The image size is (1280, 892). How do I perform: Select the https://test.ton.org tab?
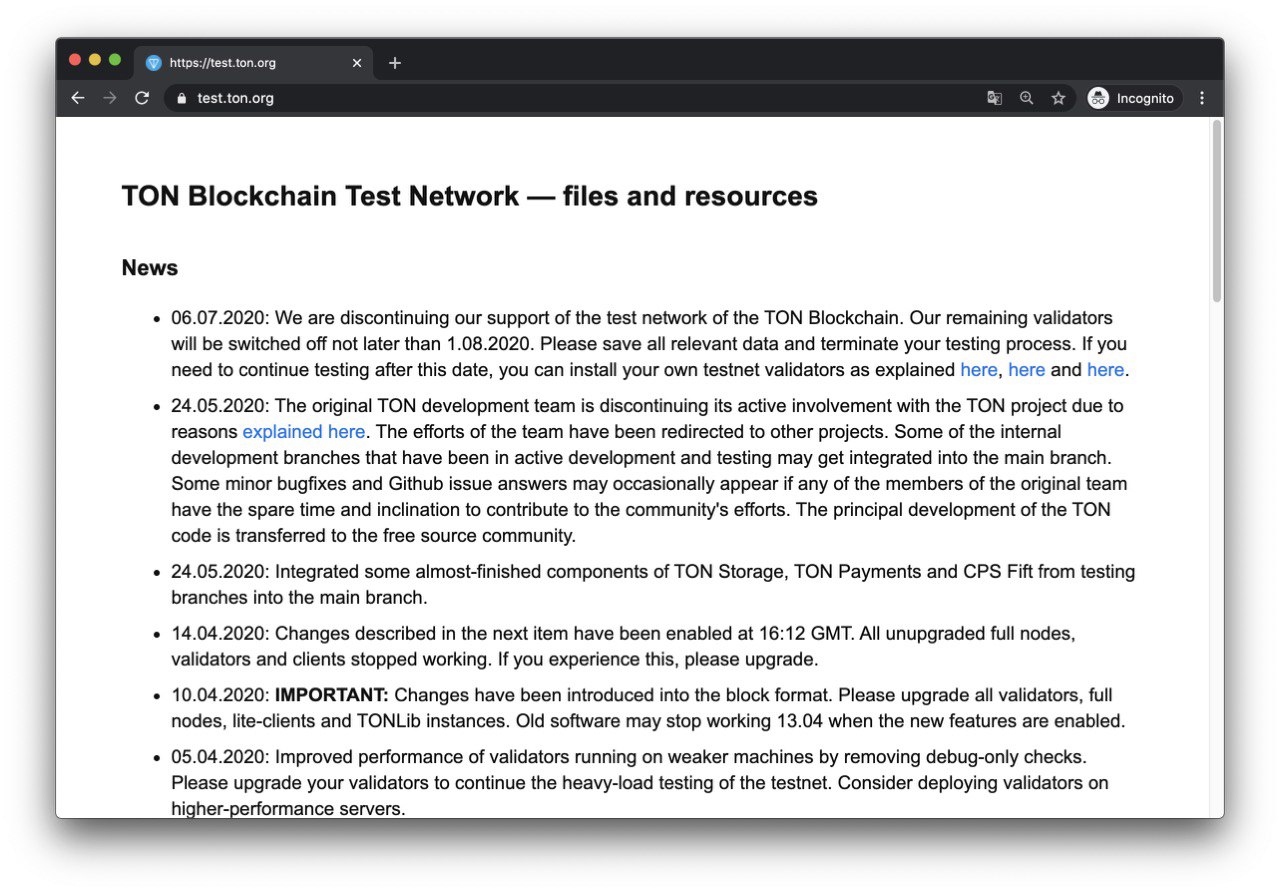pos(254,63)
